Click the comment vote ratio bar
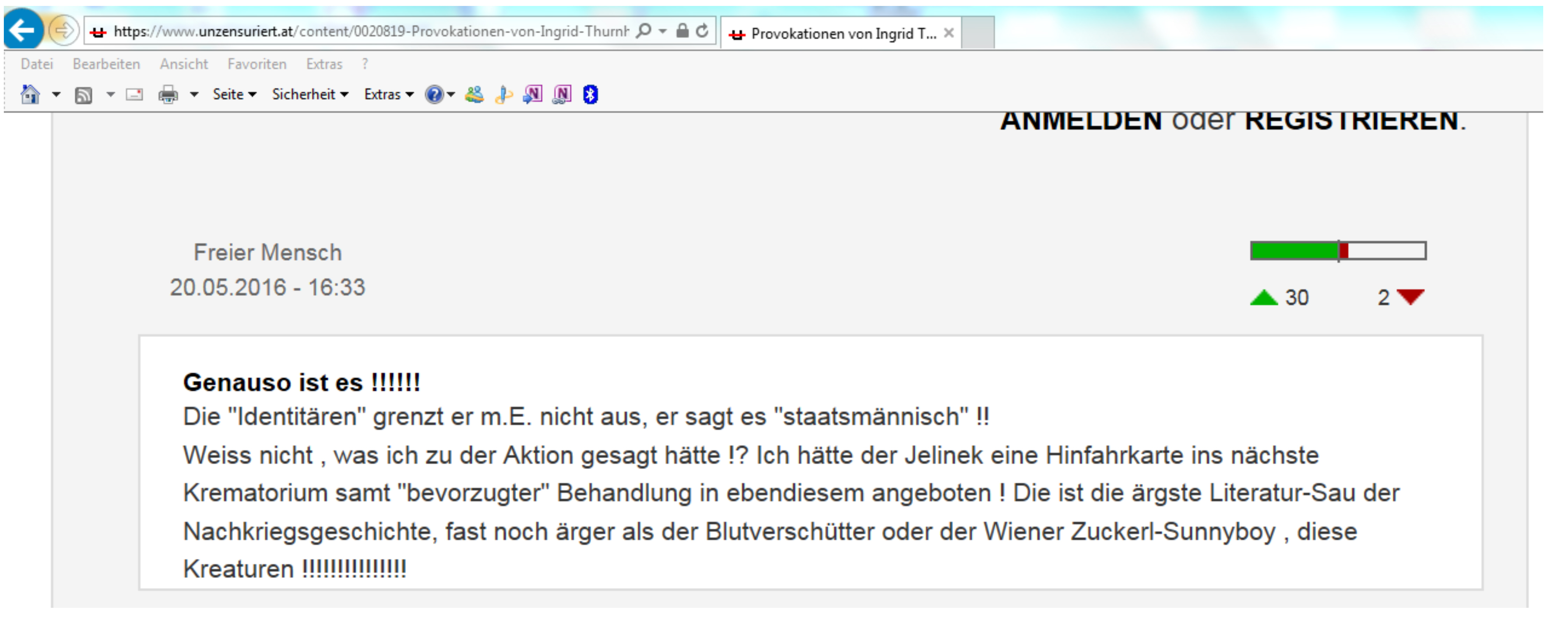The height and width of the screenshot is (619, 1568). pos(1338,251)
